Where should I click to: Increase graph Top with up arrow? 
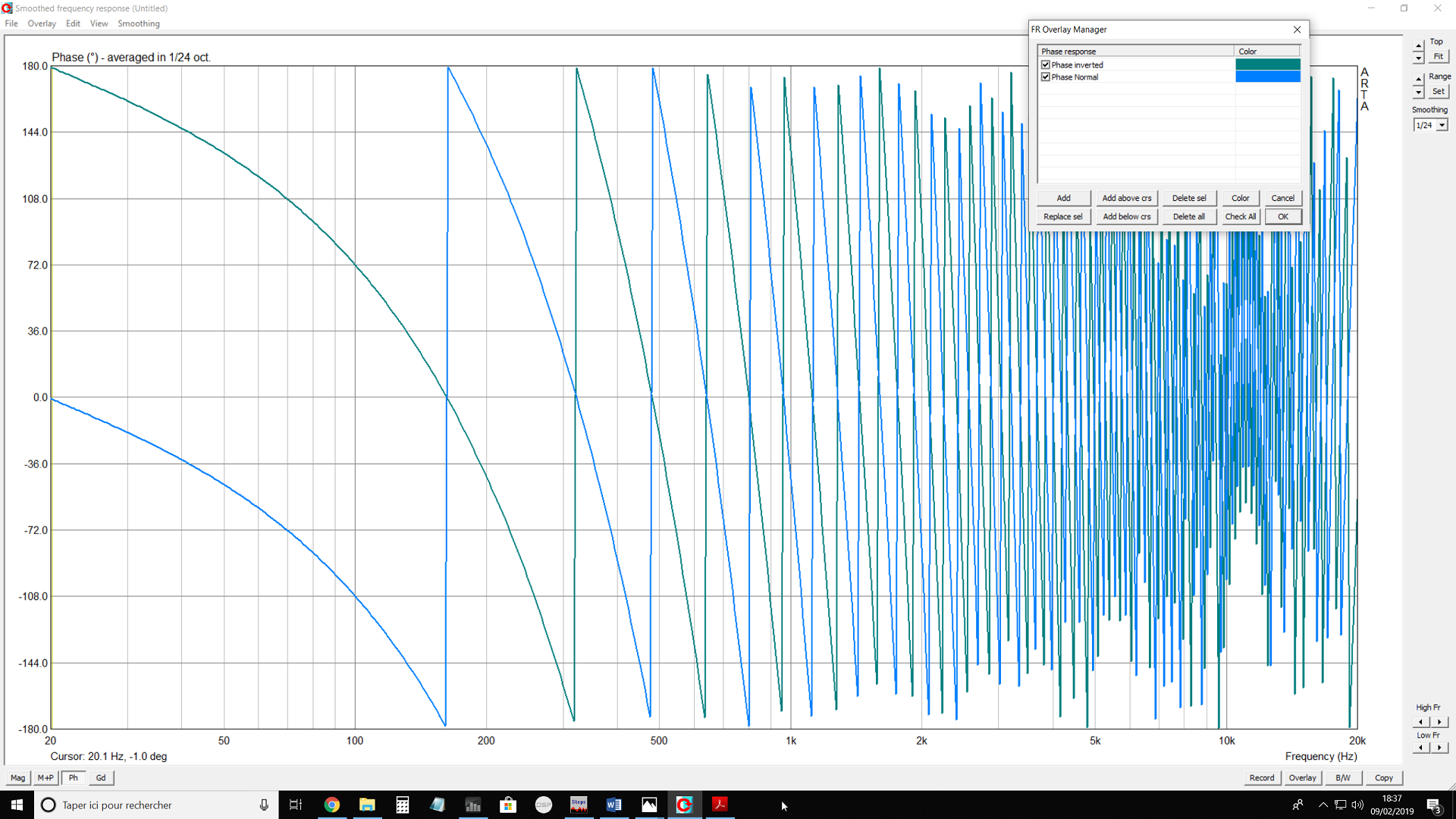pyautogui.click(x=1418, y=46)
